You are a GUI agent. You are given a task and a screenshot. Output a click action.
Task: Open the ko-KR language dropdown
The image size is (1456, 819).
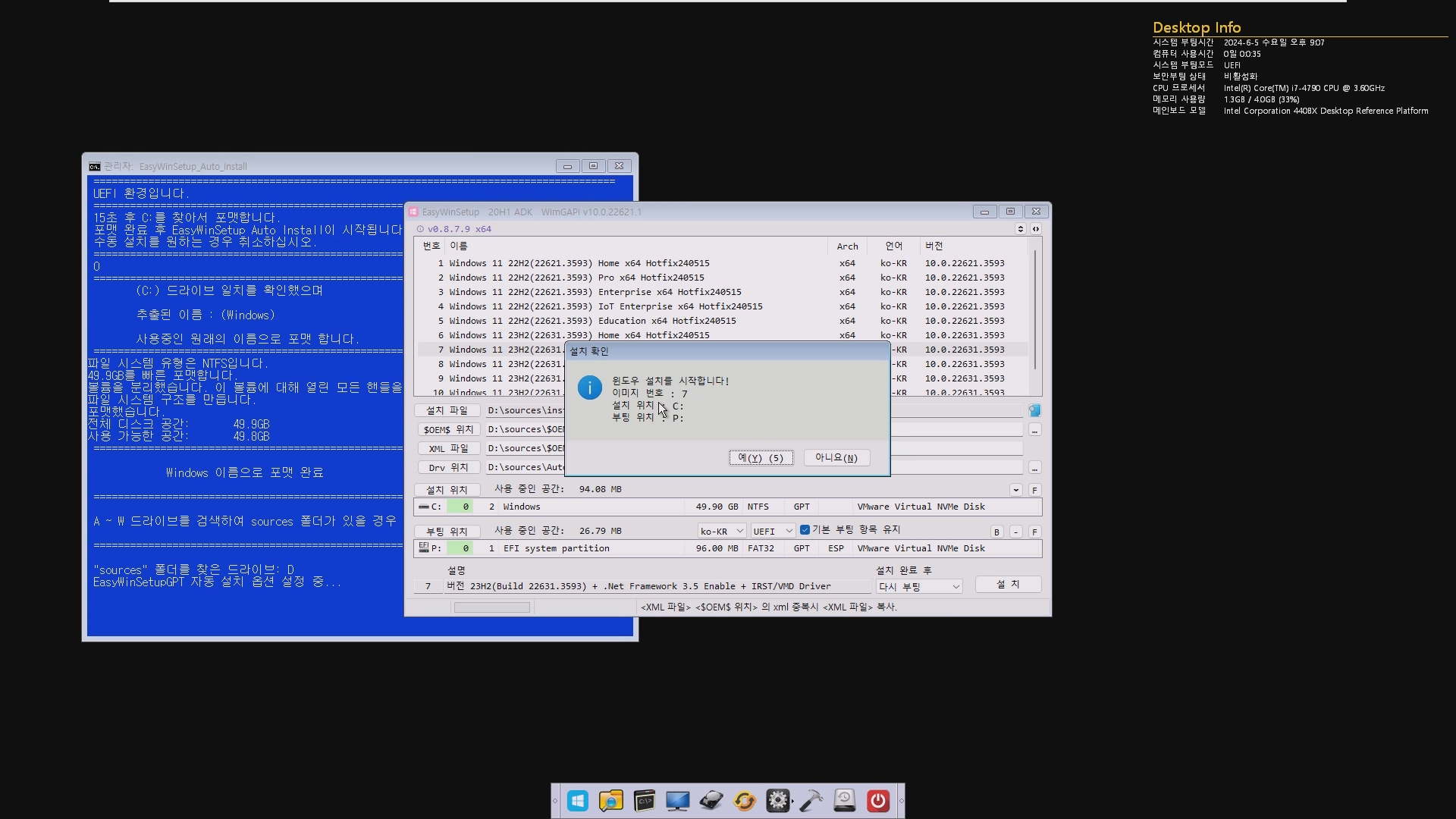tap(721, 531)
